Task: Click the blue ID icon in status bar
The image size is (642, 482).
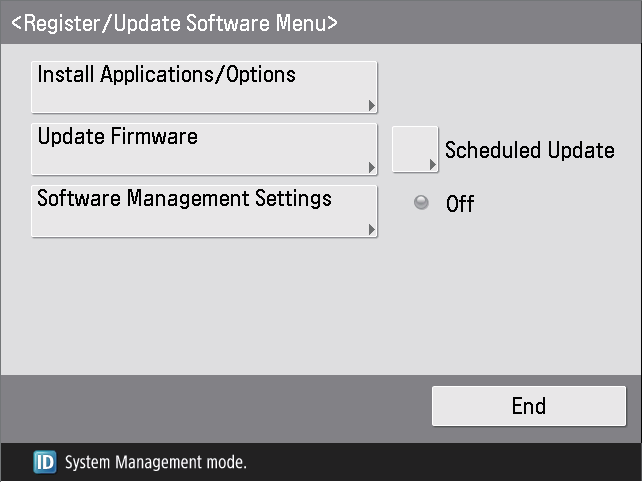Action: 45,462
